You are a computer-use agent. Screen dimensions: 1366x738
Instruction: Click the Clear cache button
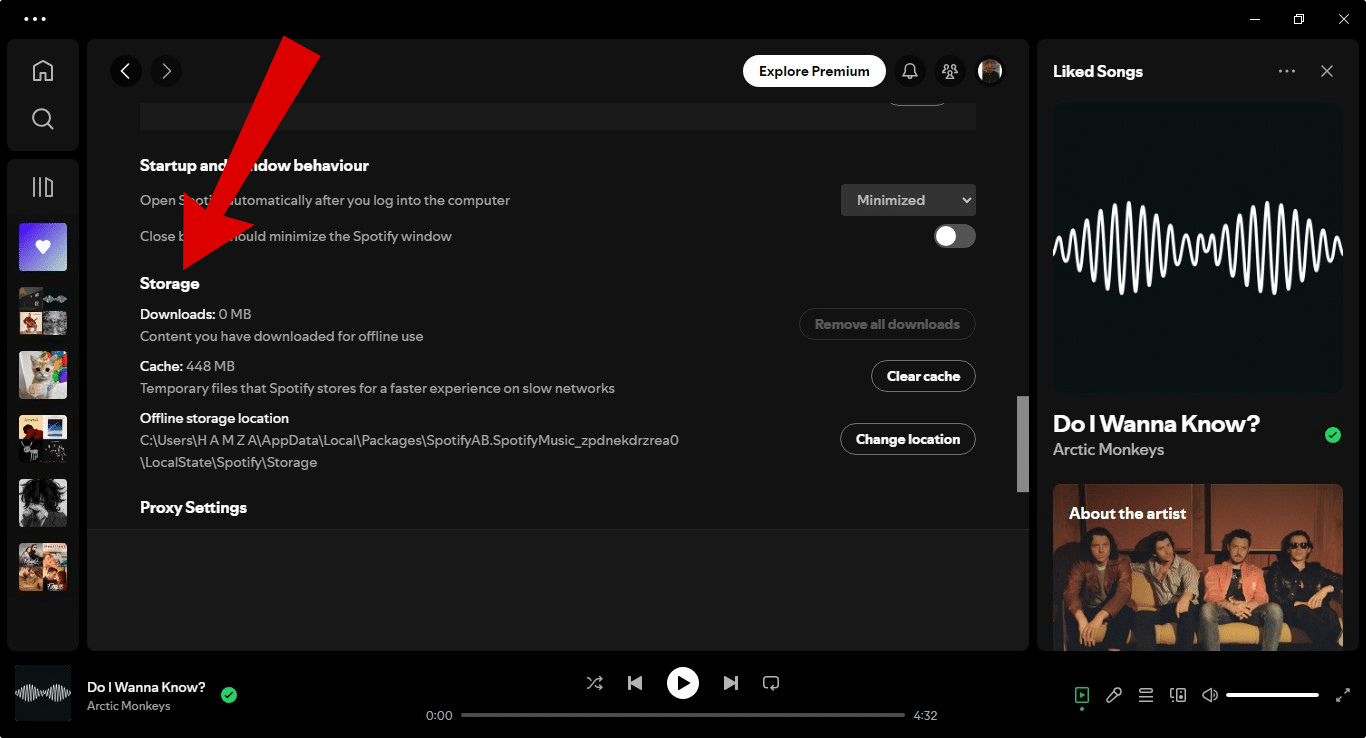pos(923,376)
